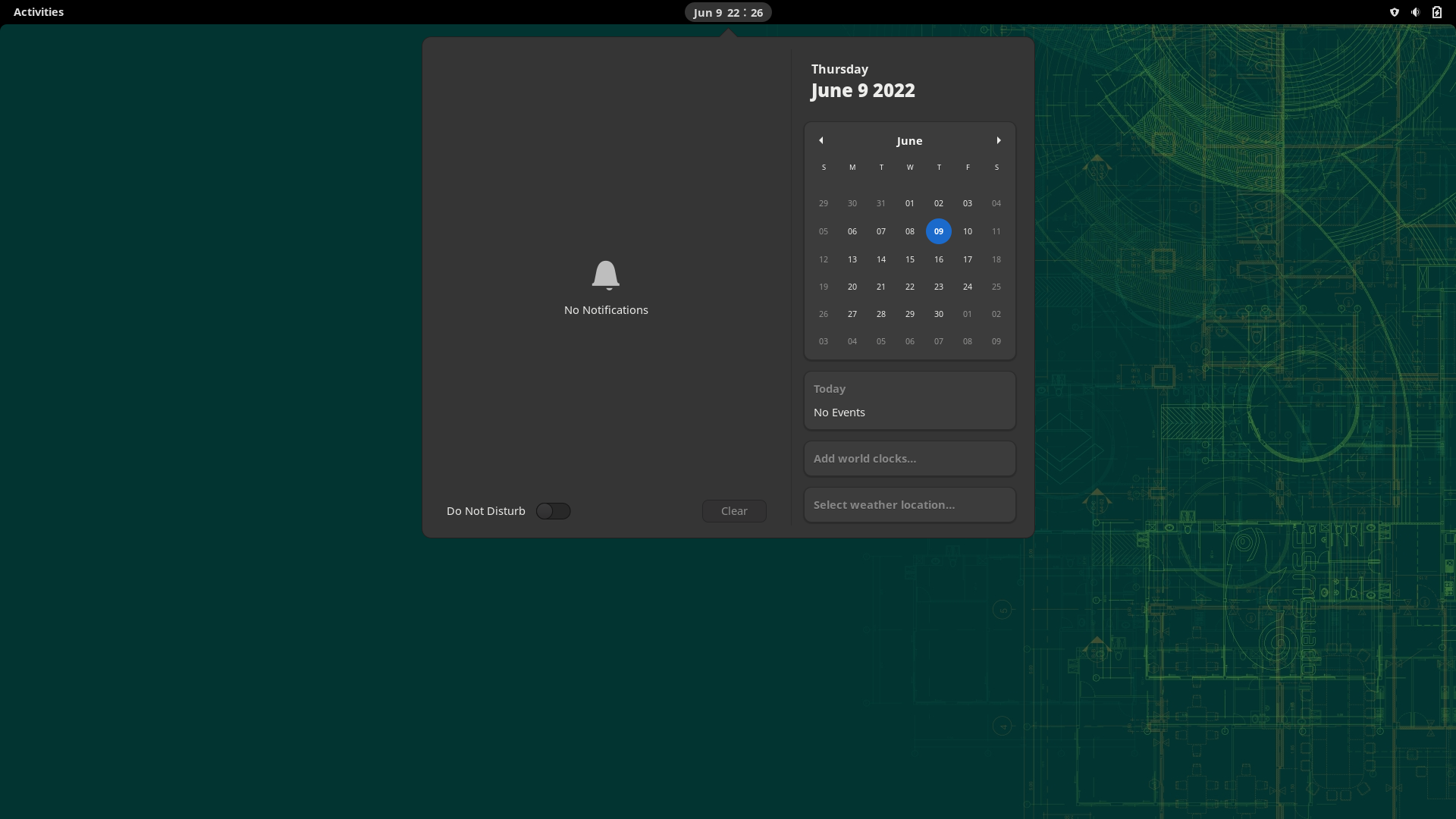Select June 15 in the calendar
The width and height of the screenshot is (1456, 819).
pyautogui.click(x=909, y=259)
